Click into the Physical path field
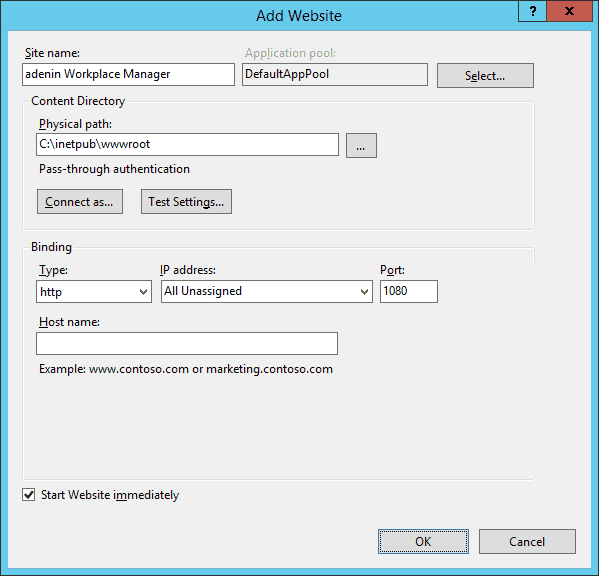599x576 pixels. (x=187, y=144)
